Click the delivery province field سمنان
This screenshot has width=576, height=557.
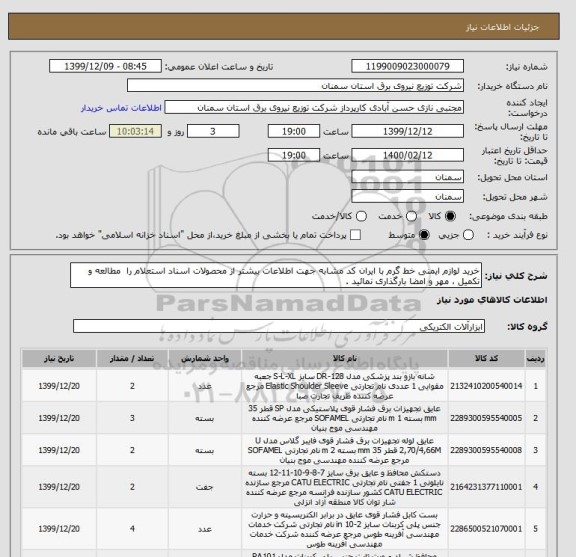coord(407,177)
